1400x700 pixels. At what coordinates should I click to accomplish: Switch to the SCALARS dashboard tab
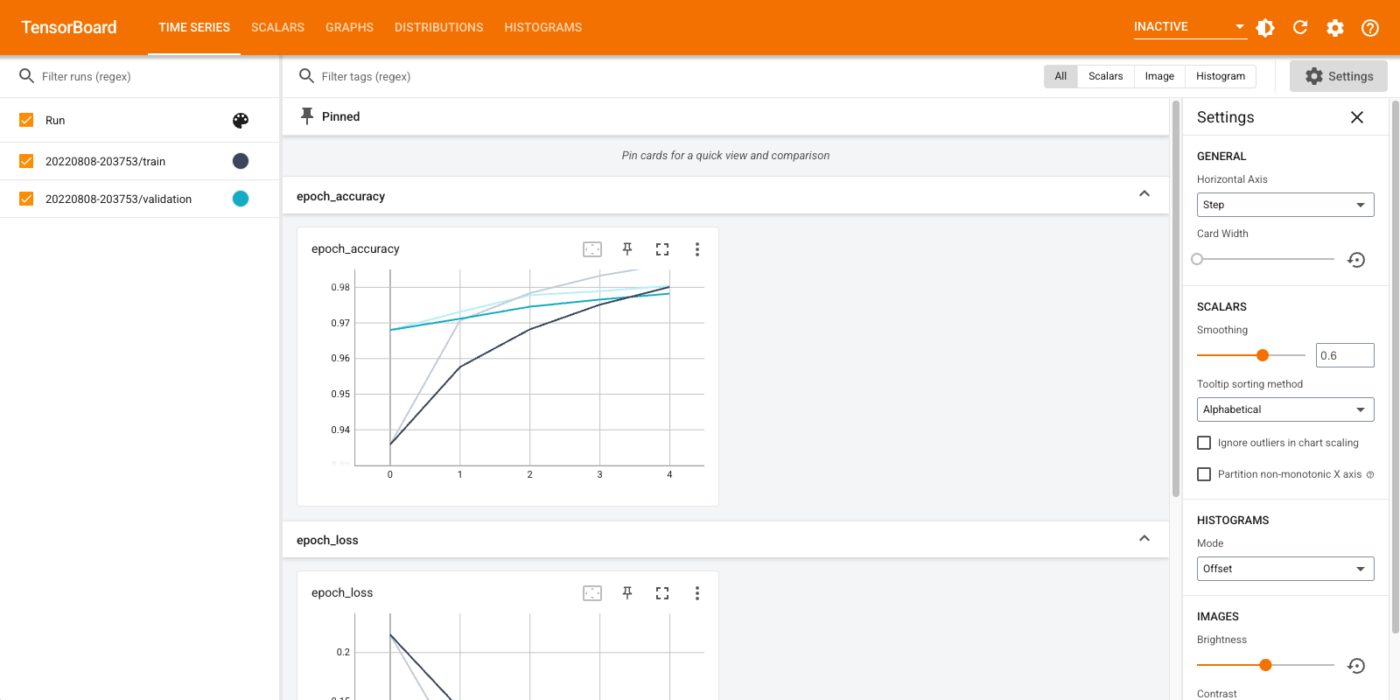pos(277,27)
